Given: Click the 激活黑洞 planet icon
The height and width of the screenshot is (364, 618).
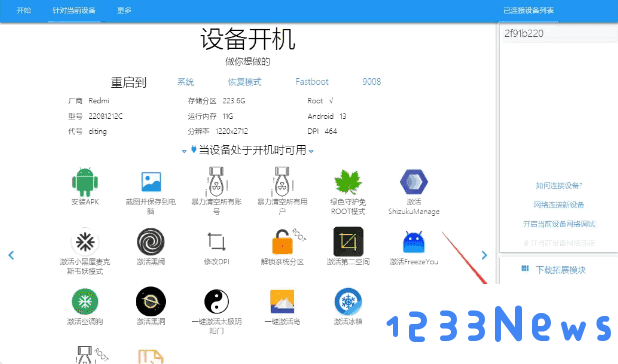Looking at the screenshot, I should [151, 302].
